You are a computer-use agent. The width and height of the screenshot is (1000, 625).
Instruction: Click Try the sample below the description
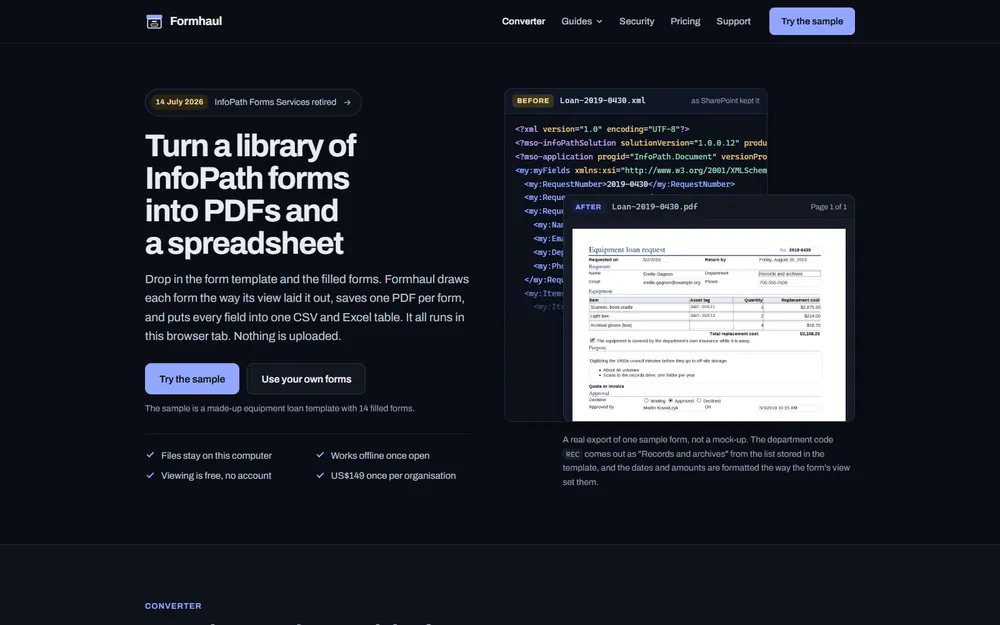(192, 379)
